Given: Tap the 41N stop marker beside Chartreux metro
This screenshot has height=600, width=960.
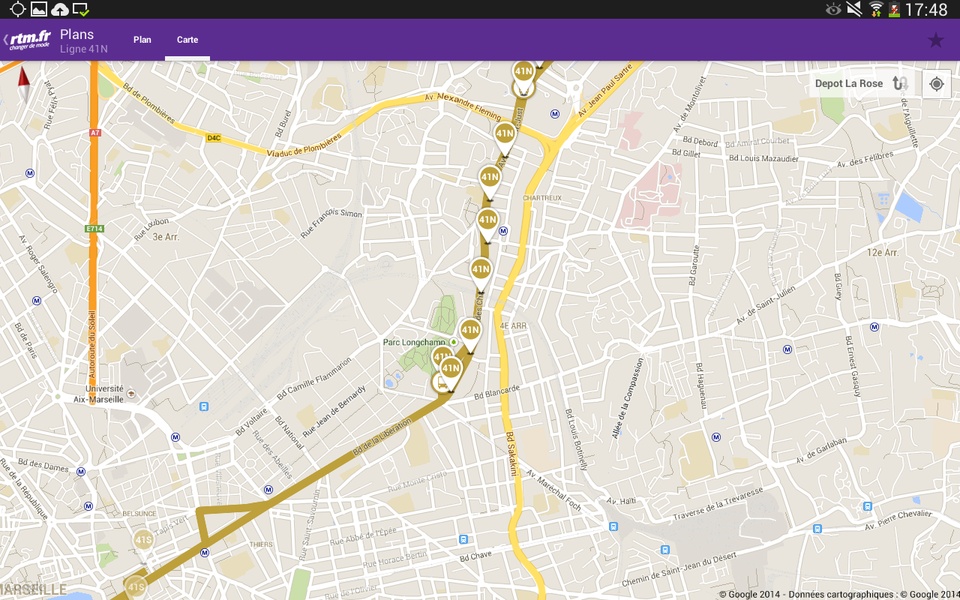Looking at the screenshot, I should [487, 224].
